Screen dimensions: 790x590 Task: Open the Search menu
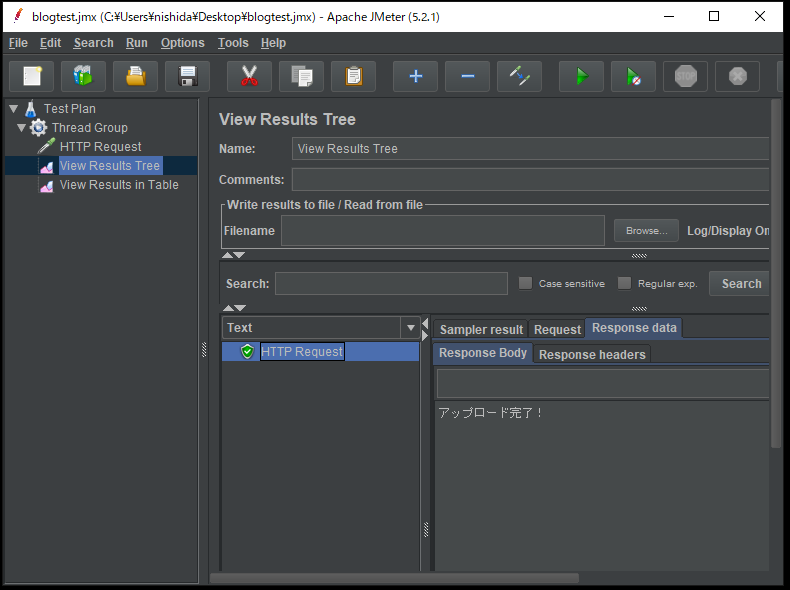coord(93,43)
